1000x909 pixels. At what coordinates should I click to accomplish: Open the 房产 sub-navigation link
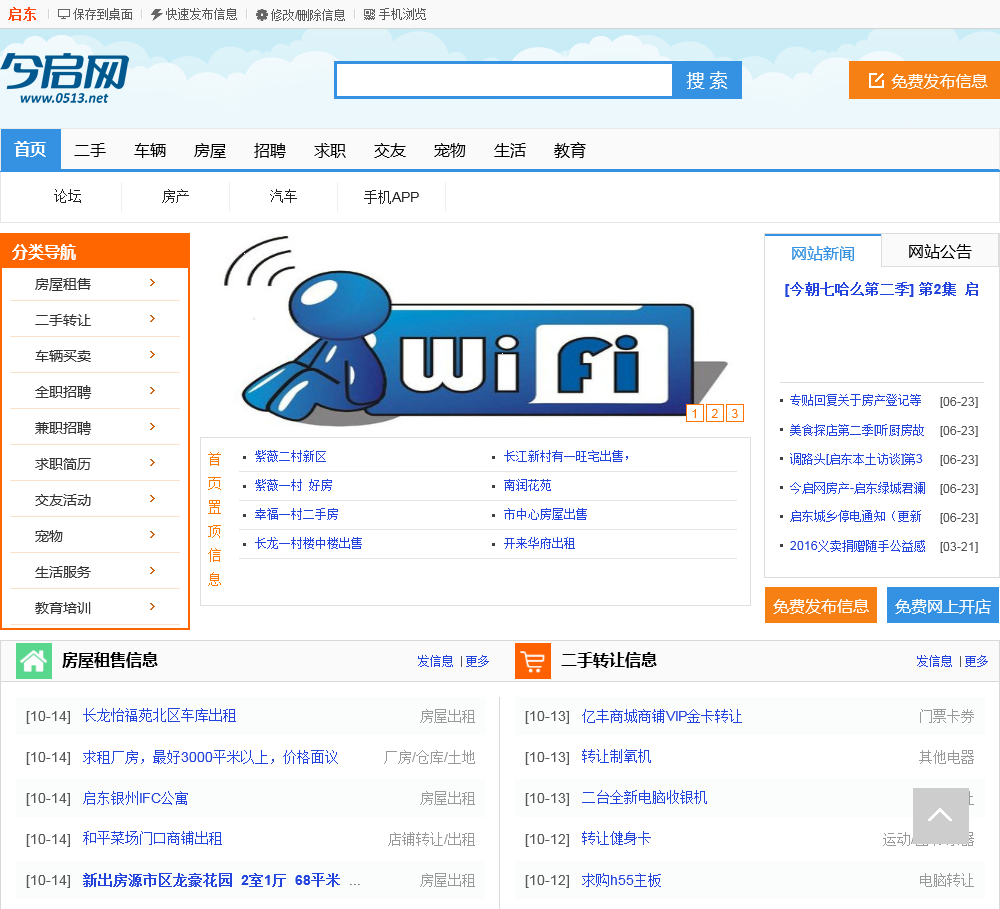(x=175, y=196)
